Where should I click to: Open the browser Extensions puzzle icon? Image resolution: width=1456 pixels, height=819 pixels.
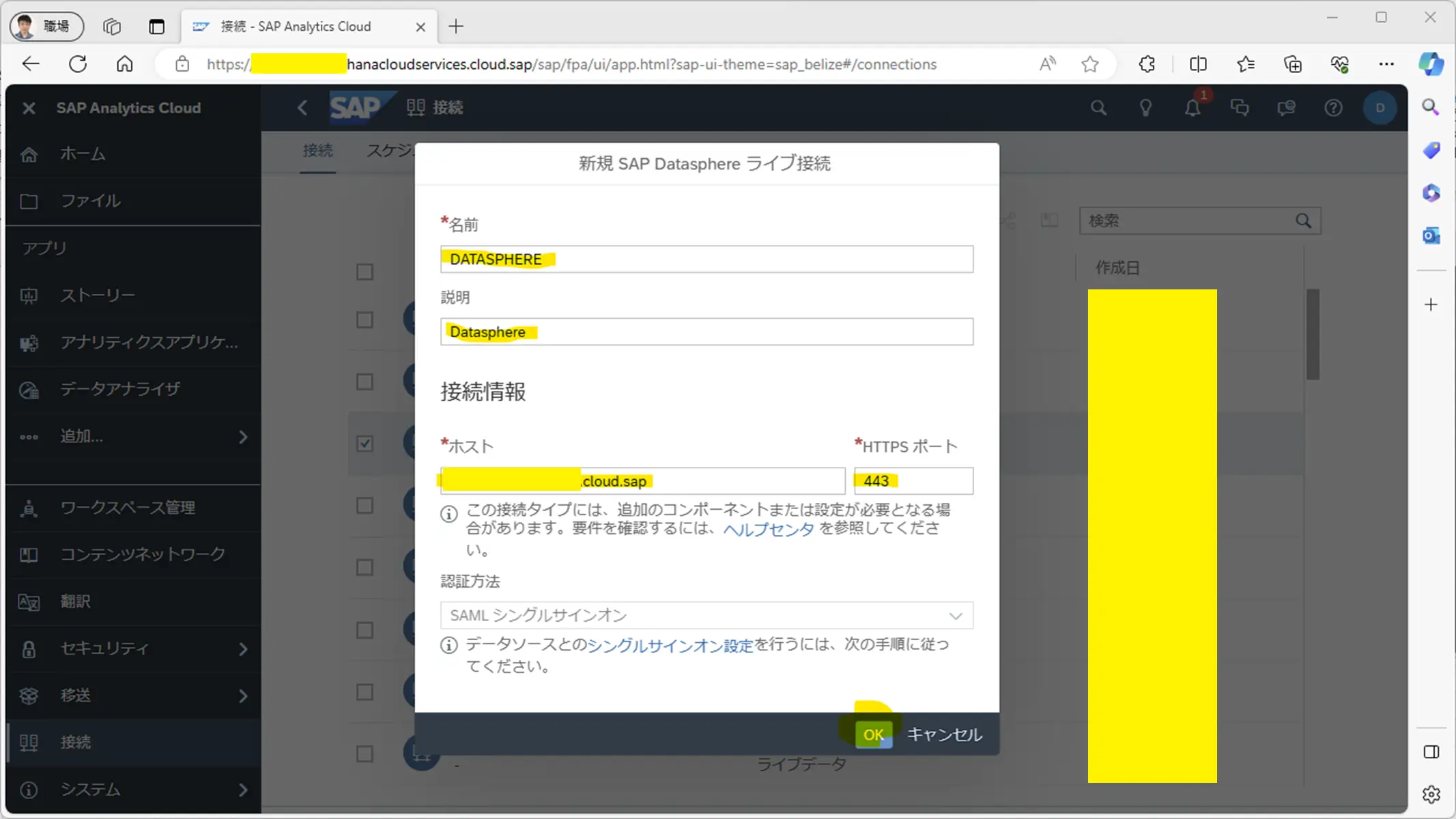1147,64
